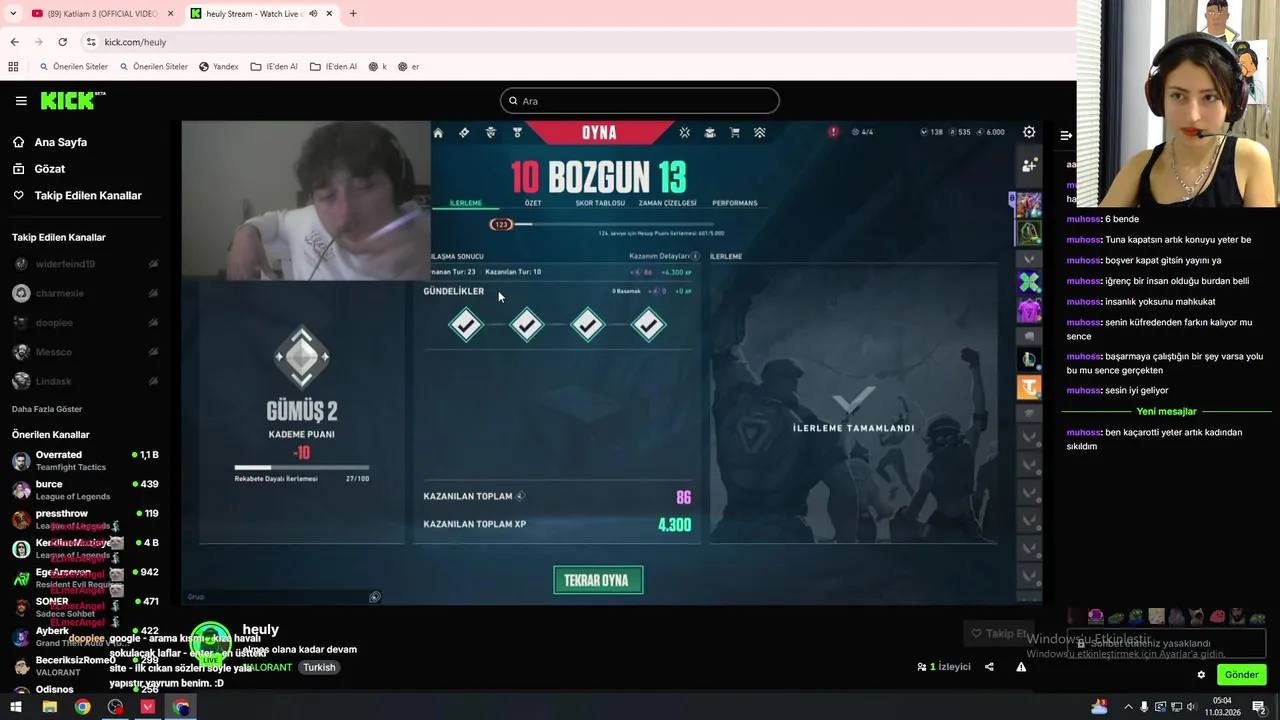Open the Chrome apps grid icon
This screenshot has height=720, width=1280.
[x=13, y=67]
